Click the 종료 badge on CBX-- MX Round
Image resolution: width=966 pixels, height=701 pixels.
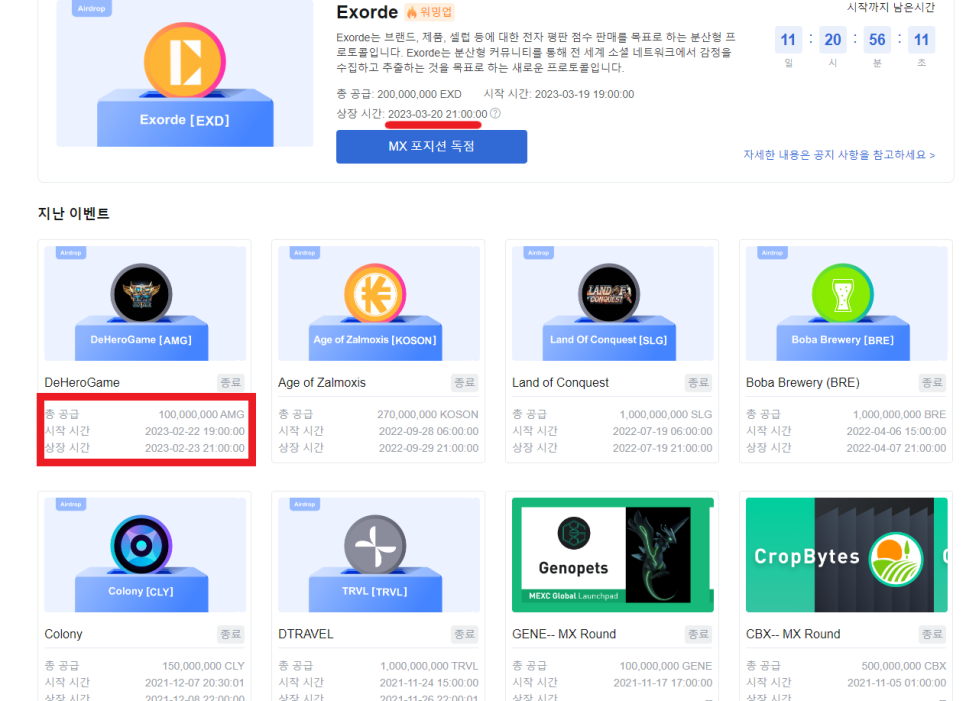pyautogui.click(x=932, y=634)
